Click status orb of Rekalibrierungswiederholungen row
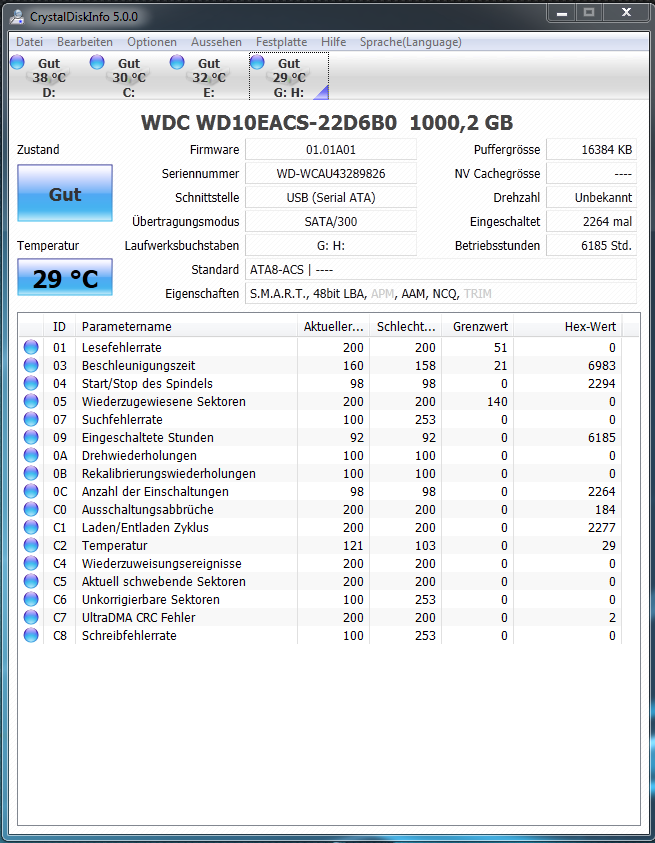This screenshot has height=843, width=655. pyautogui.click(x=31, y=473)
